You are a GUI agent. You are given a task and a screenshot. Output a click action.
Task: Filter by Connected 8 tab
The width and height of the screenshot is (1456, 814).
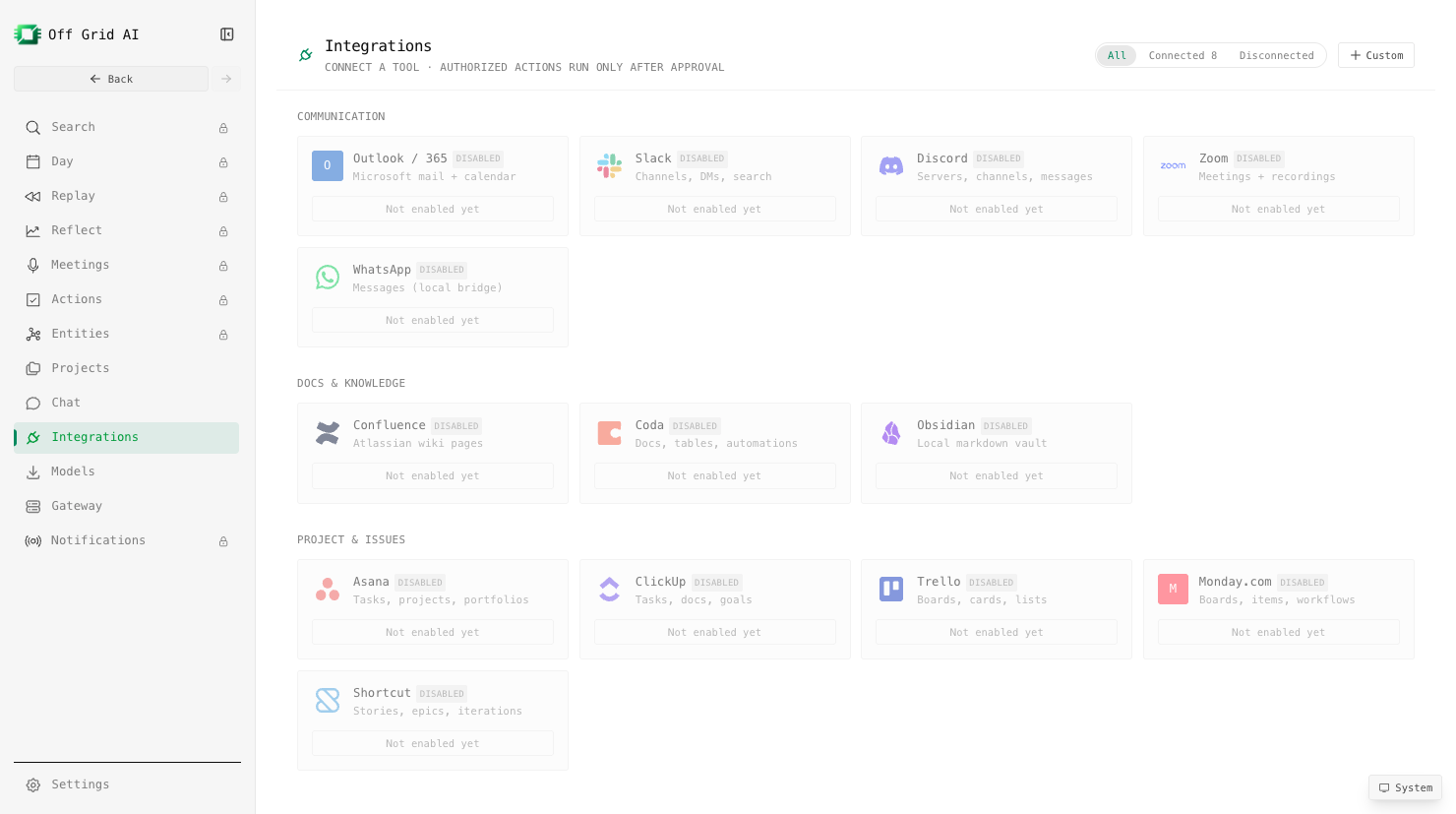coord(1183,55)
